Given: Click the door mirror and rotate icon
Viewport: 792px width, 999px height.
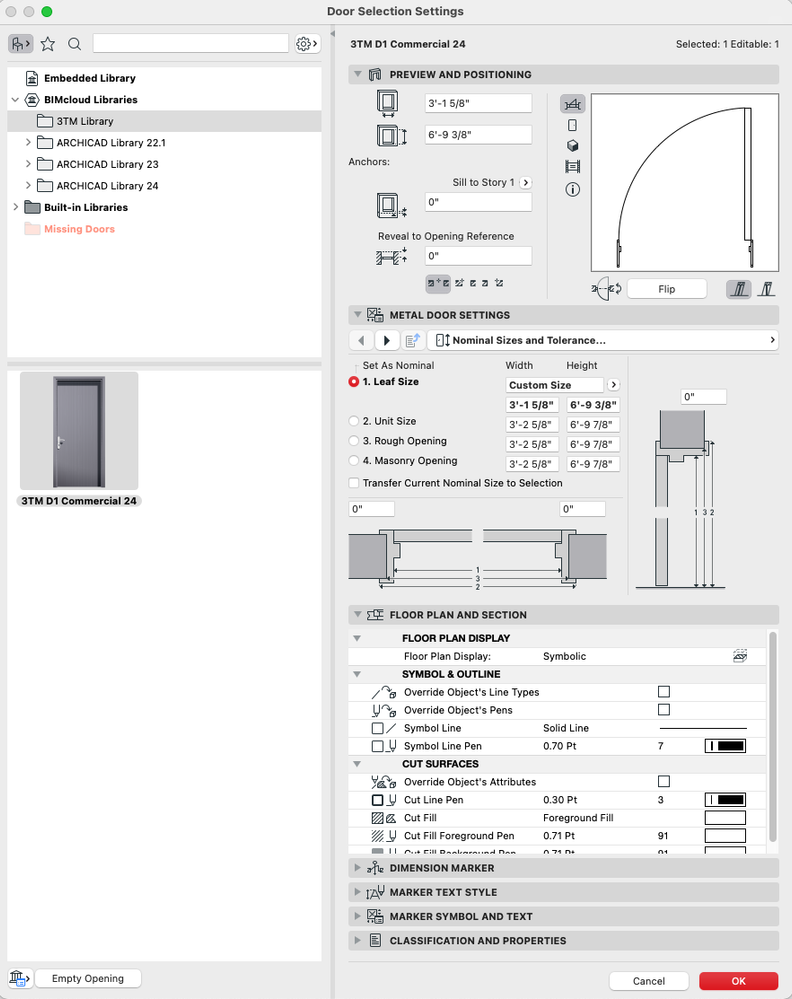Looking at the screenshot, I should pos(607,289).
